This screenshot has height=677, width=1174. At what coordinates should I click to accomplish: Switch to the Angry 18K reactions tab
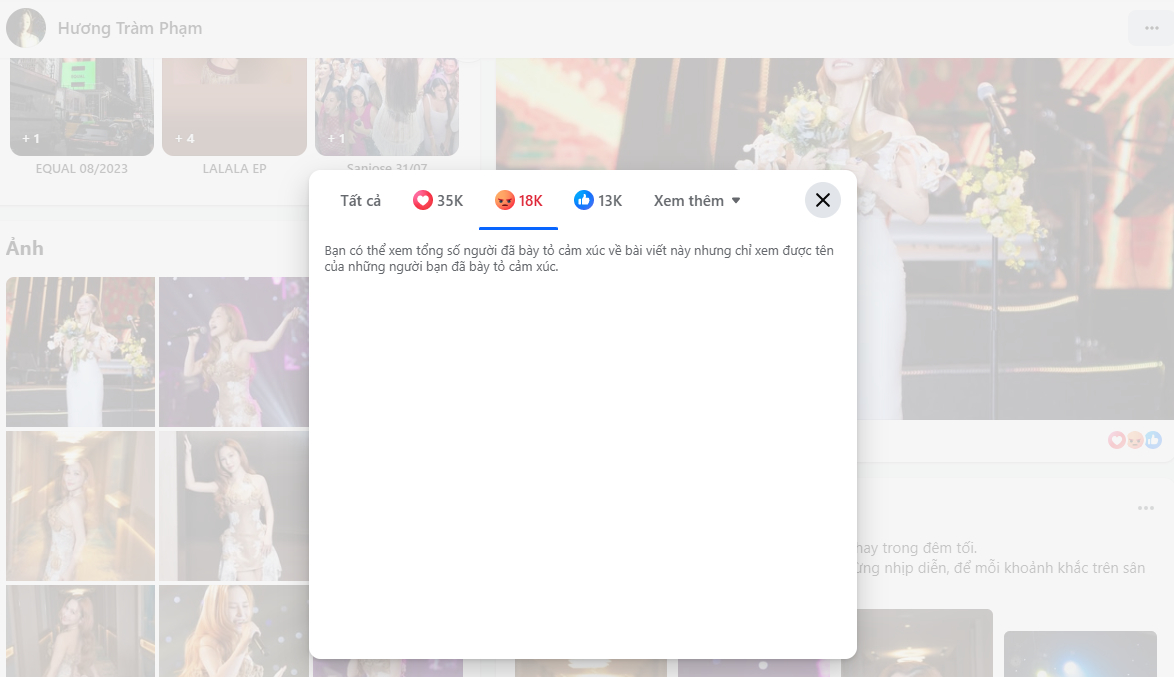518,200
